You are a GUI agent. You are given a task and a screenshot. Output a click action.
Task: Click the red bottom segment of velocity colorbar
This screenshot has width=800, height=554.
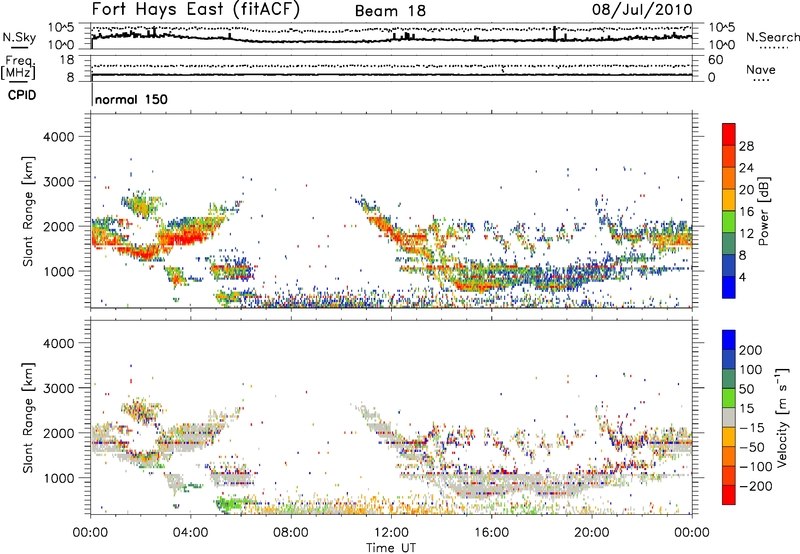tap(729, 495)
